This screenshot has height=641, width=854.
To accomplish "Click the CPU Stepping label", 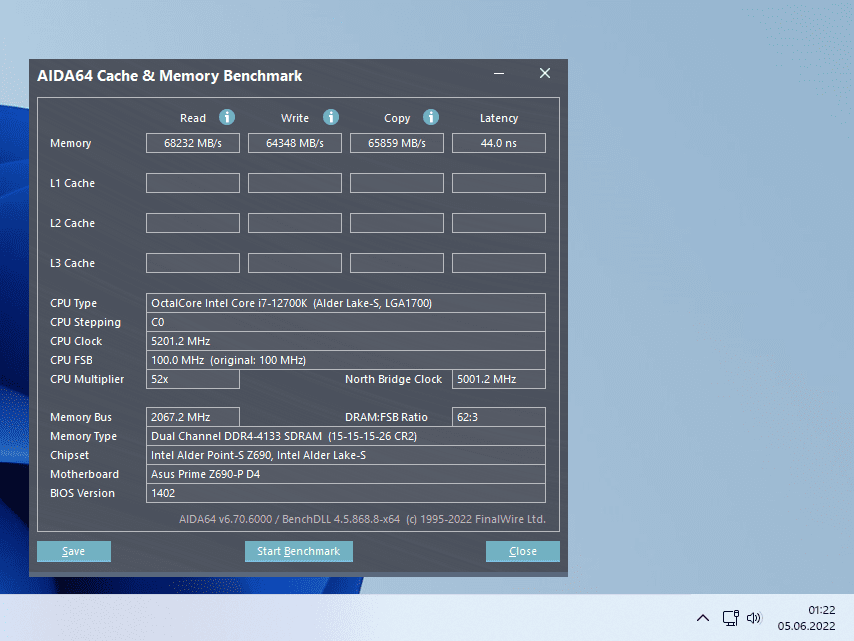I will 86,322.
